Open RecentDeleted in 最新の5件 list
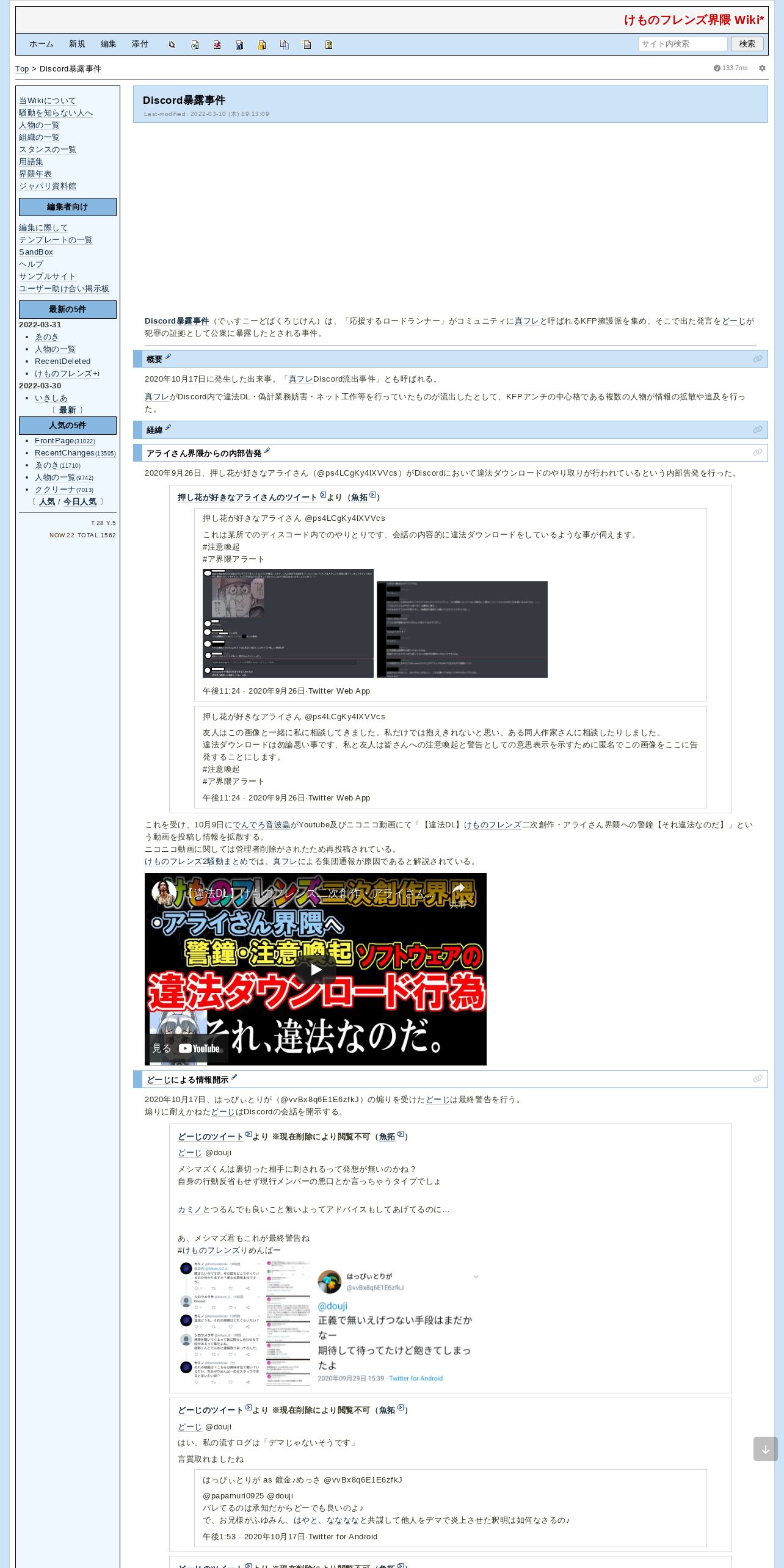784x1568 pixels. pos(63,361)
